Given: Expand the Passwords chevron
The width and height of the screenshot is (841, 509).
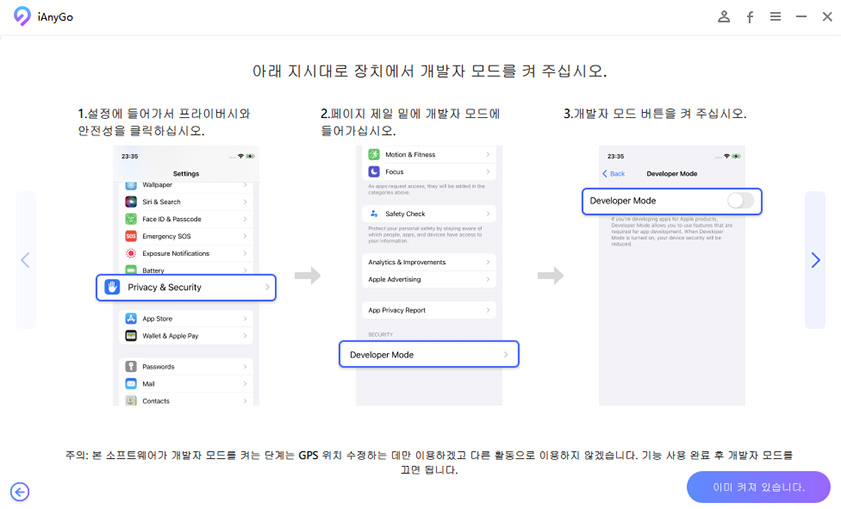Looking at the screenshot, I should 245,366.
